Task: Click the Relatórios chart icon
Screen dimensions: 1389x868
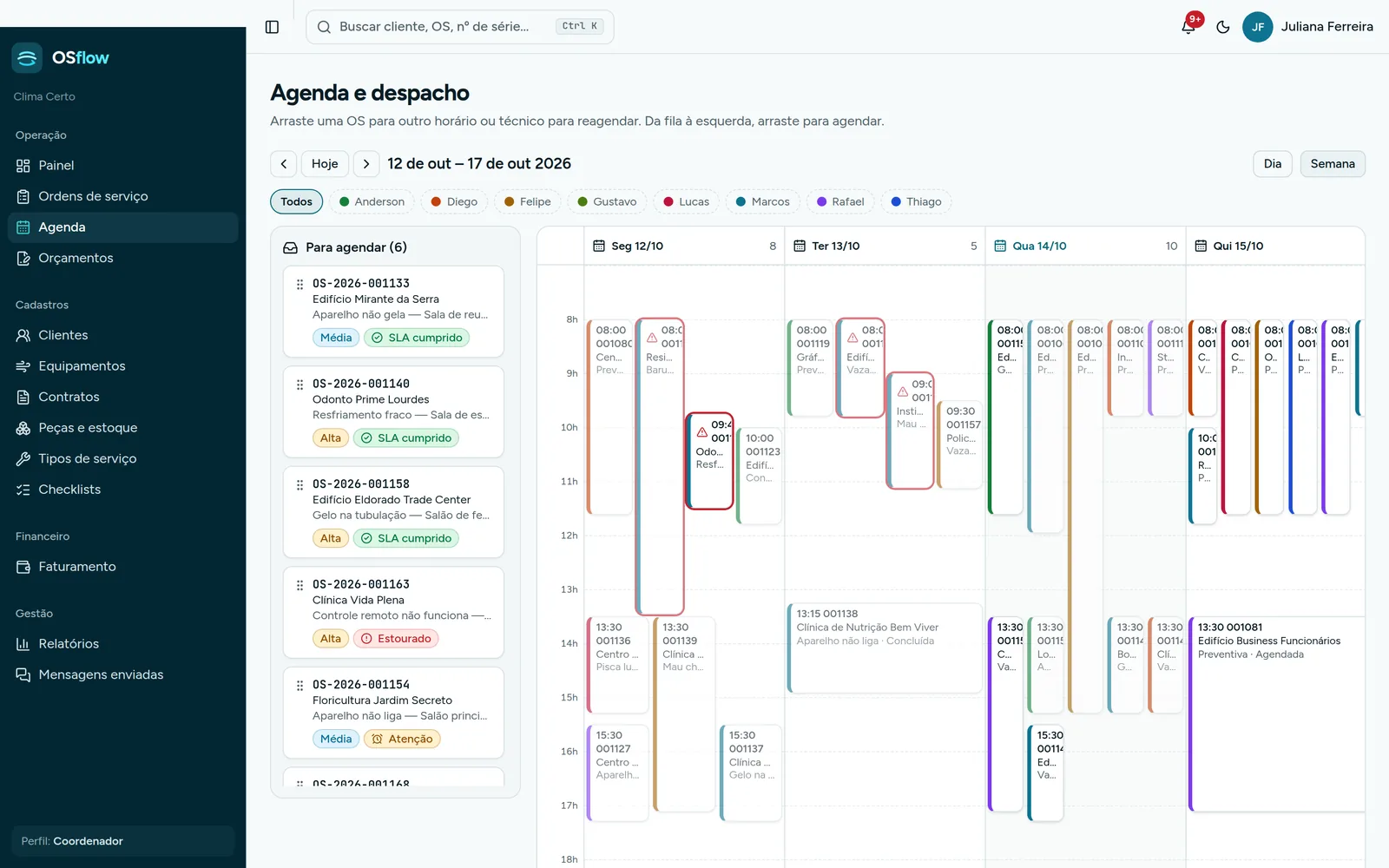Action: tap(23, 644)
